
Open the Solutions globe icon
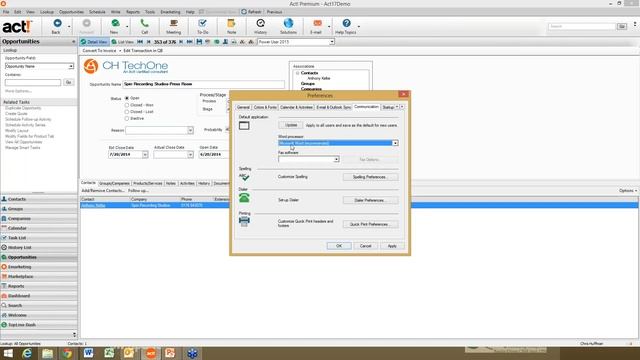point(288,23)
